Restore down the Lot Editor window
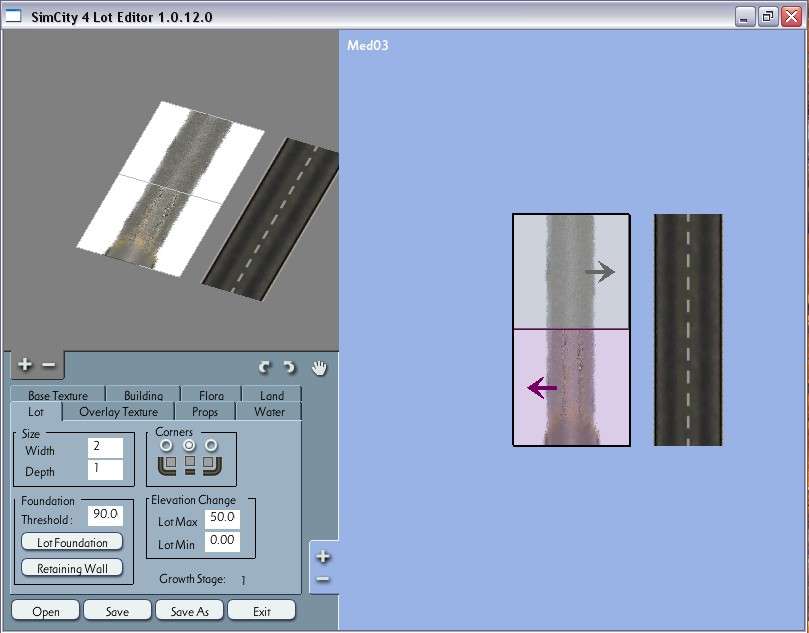809x633 pixels. (768, 17)
